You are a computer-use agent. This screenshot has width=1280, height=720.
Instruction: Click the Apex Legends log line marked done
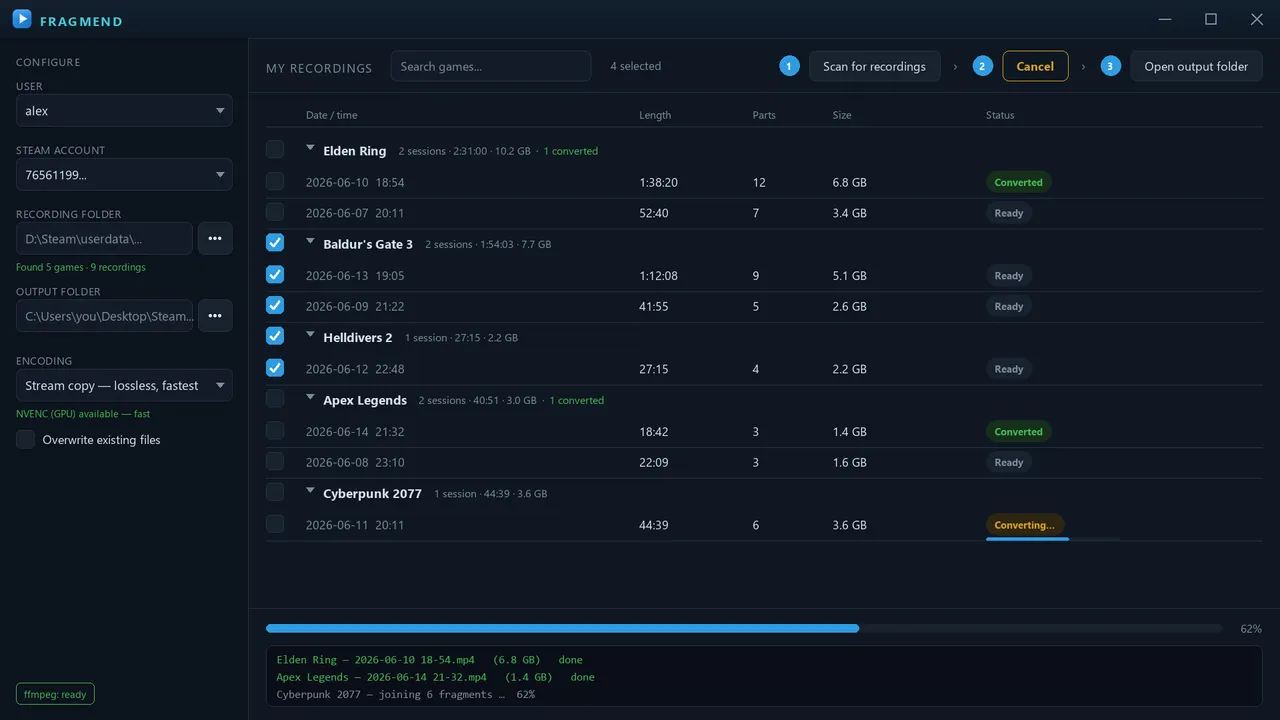click(x=435, y=677)
